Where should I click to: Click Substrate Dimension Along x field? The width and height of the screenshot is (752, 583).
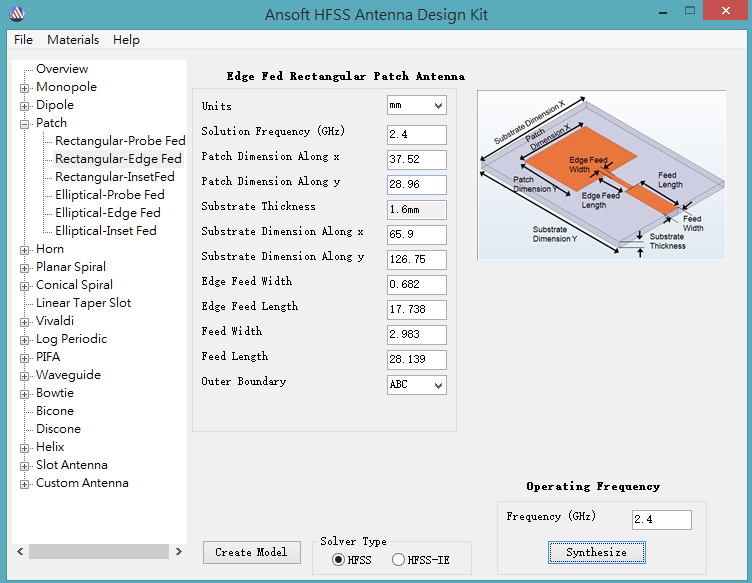pos(417,234)
